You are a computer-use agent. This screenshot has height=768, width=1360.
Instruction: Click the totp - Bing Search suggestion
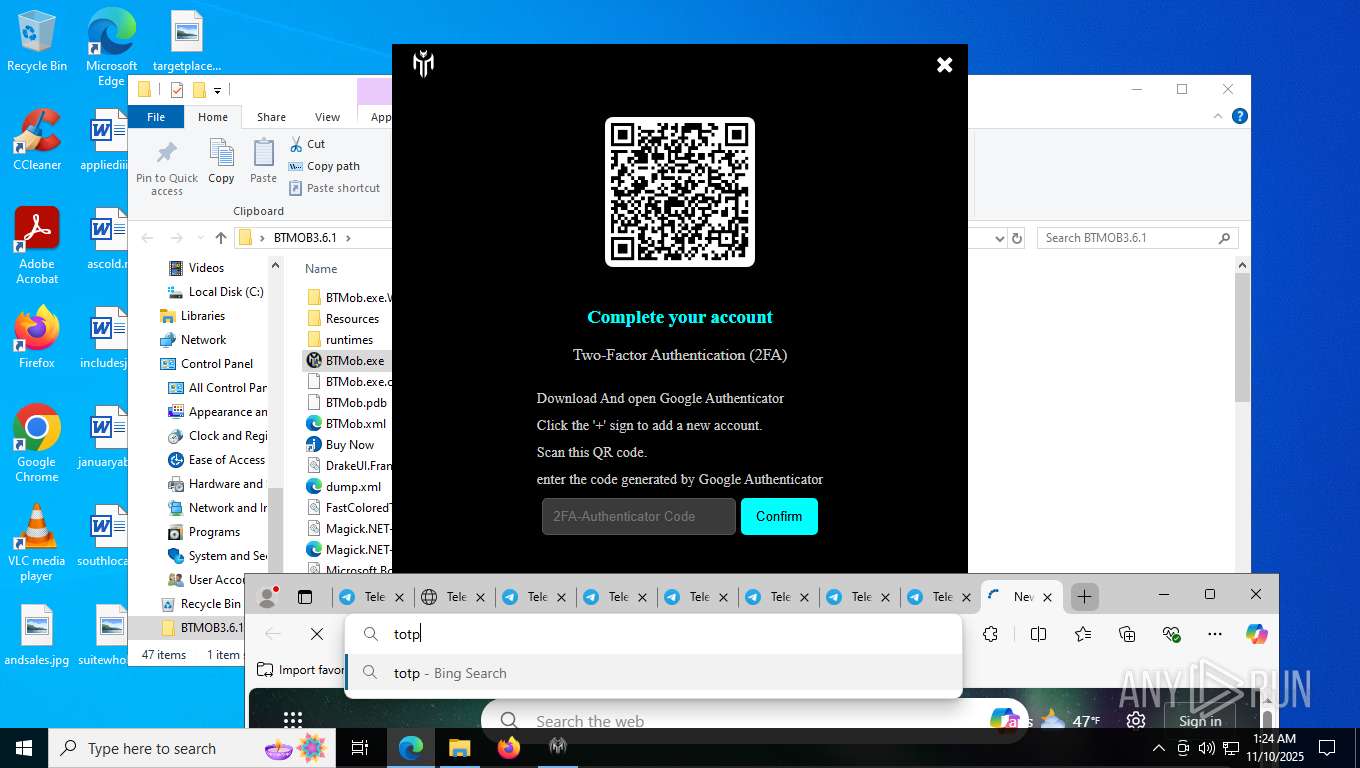654,673
